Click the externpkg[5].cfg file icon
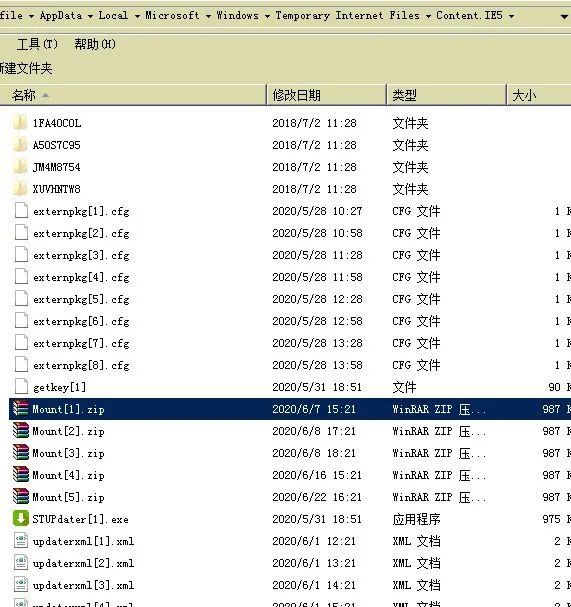The image size is (571, 607). pos(21,299)
